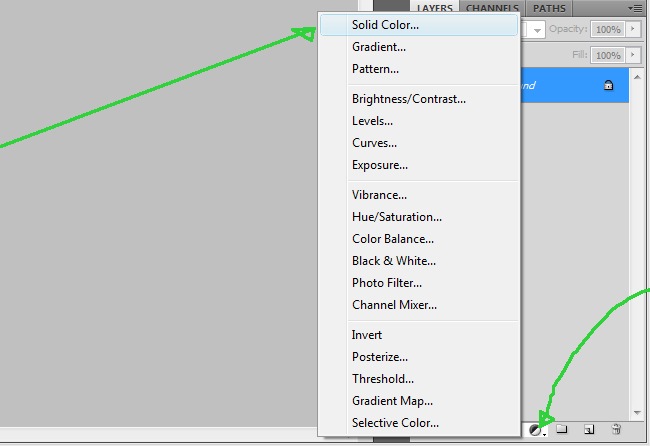Click the new adjustment layer icon
This screenshot has height=446, width=650.
(x=538, y=430)
